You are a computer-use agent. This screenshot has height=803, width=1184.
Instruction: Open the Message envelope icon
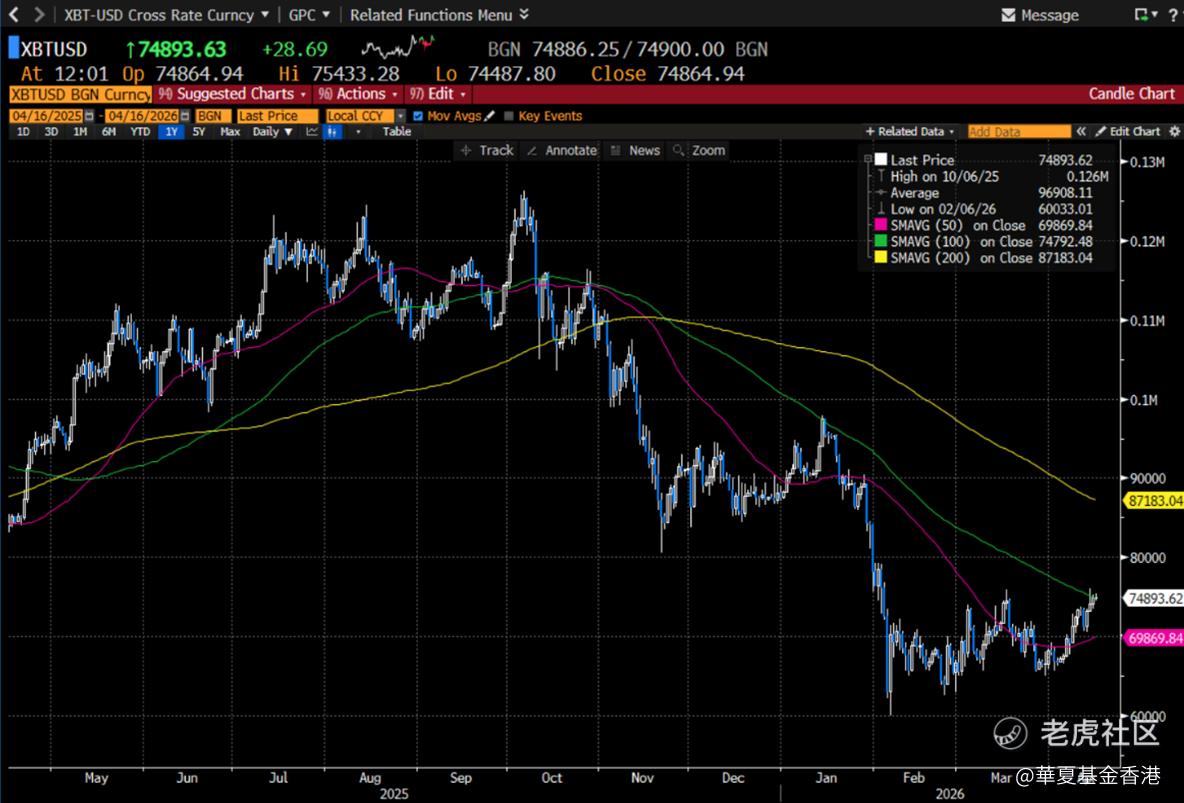1008,15
